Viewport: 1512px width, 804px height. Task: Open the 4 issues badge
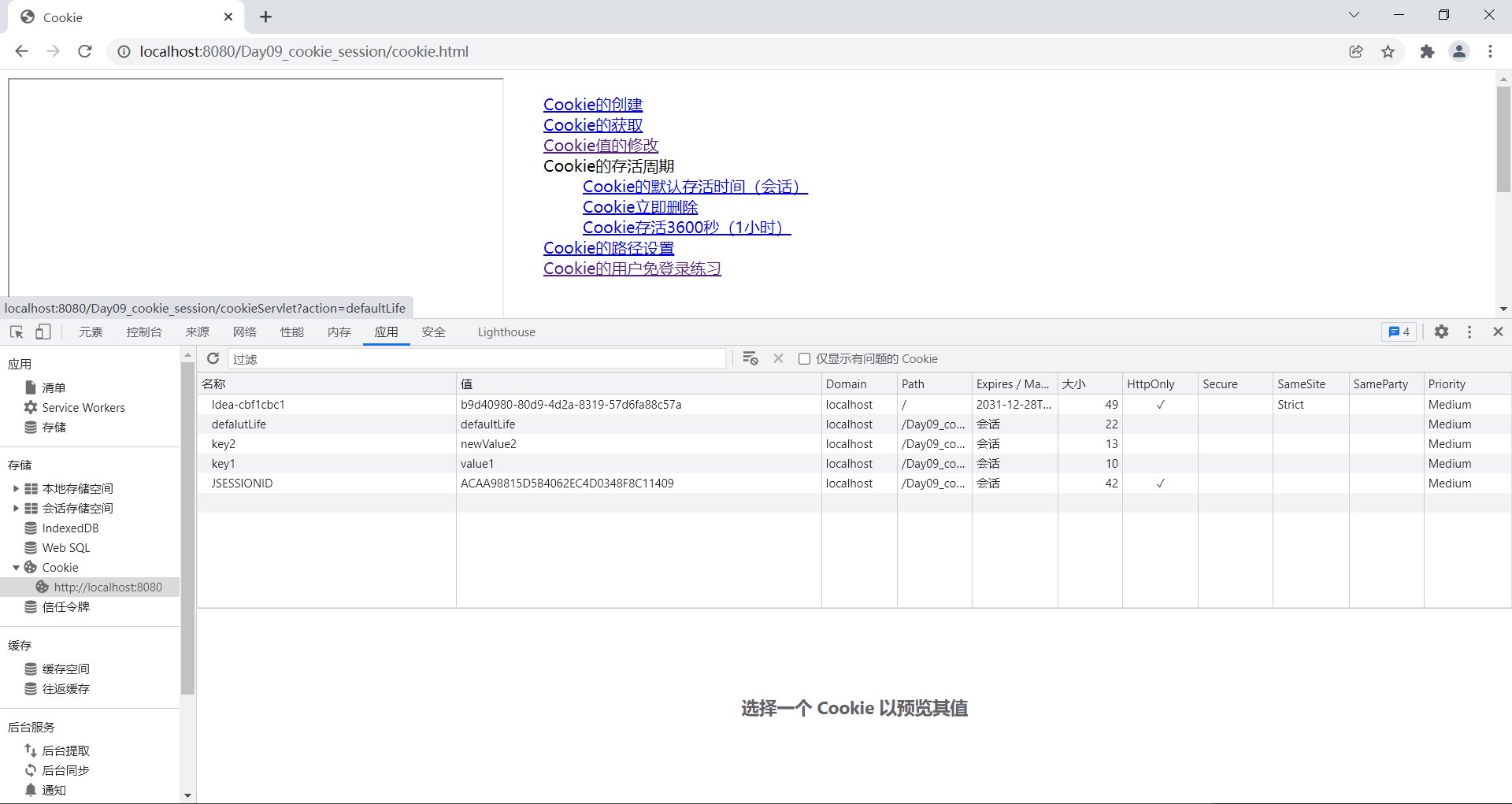pos(1399,332)
